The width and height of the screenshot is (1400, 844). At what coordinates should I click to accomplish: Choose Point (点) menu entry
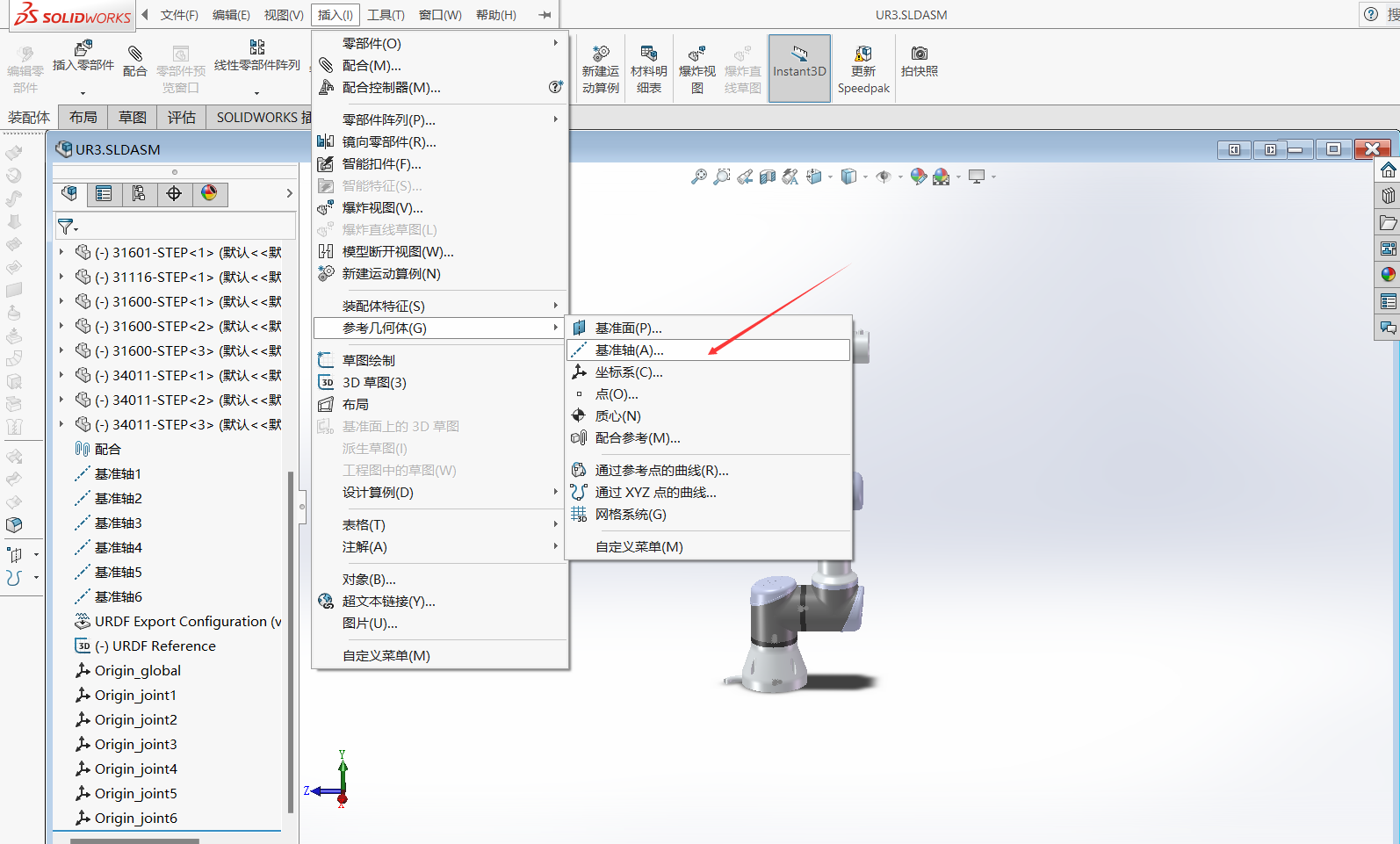click(709, 394)
